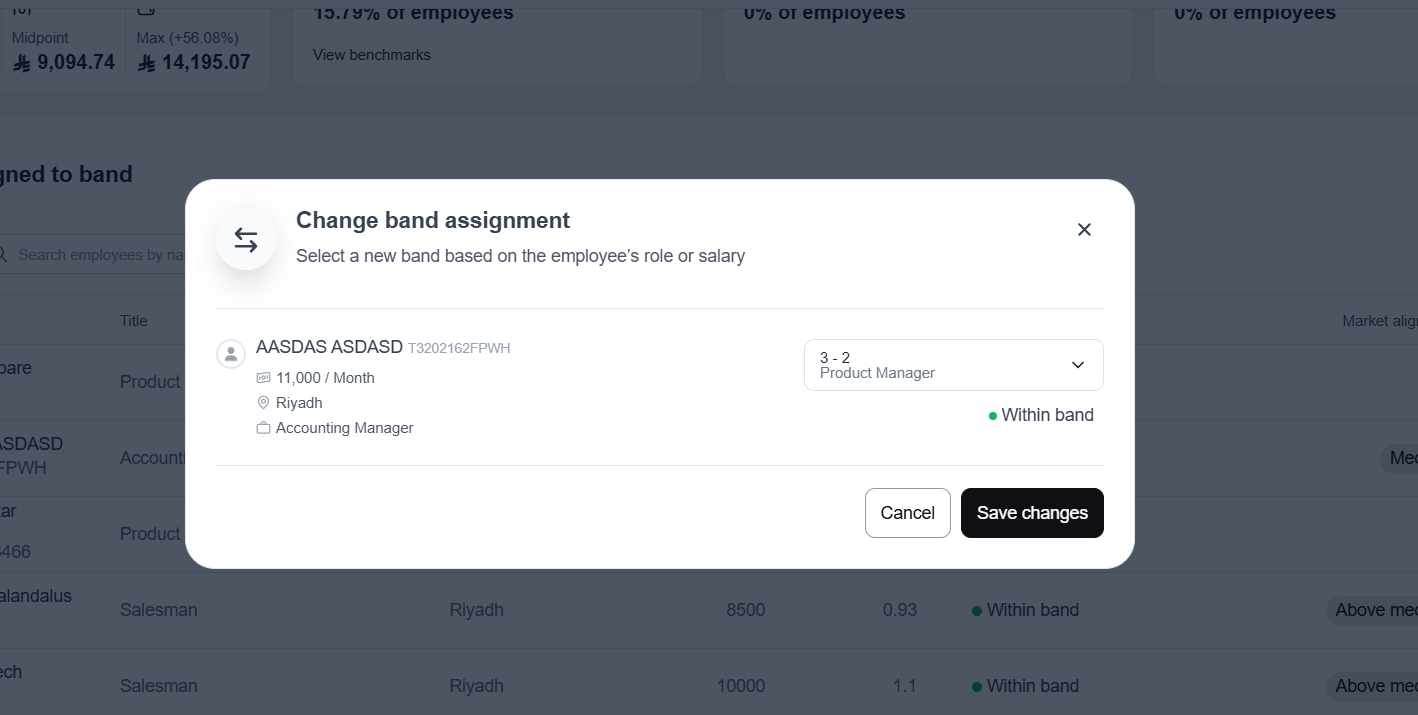Save changes to the band assignment
This screenshot has width=1418, height=715.
1032,513
